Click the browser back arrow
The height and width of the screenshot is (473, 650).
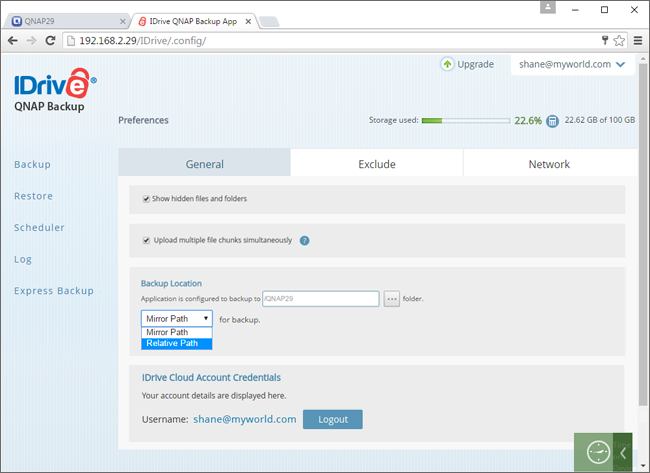click(13, 41)
